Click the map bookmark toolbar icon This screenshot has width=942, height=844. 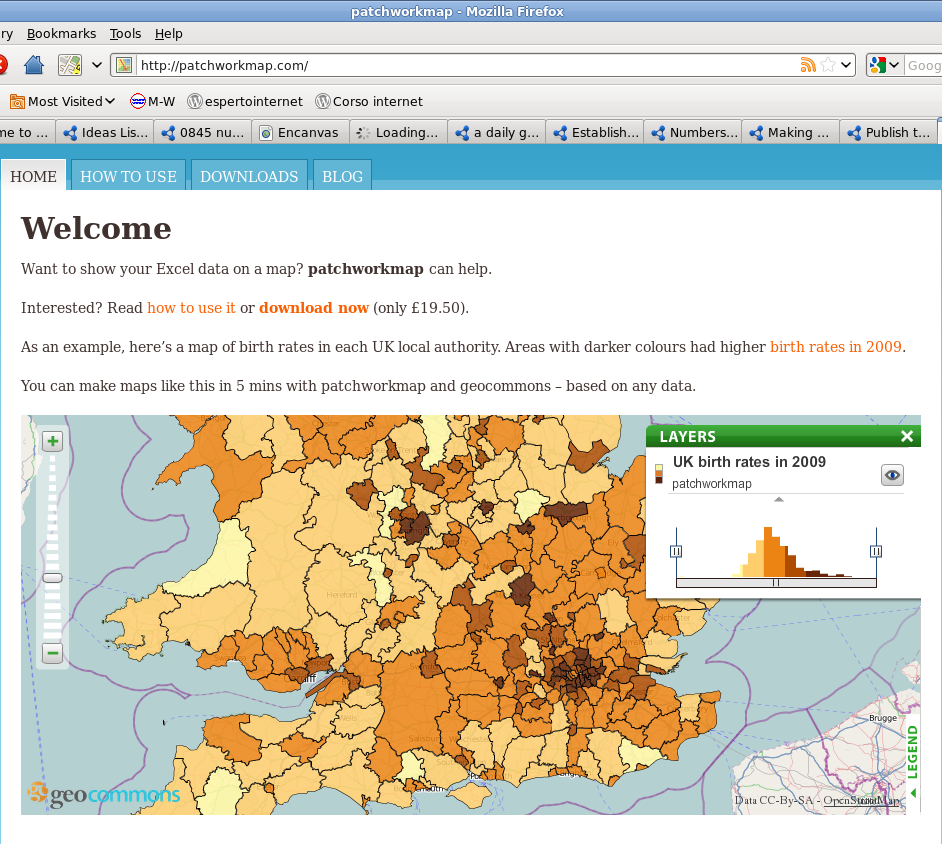[x=70, y=65]
